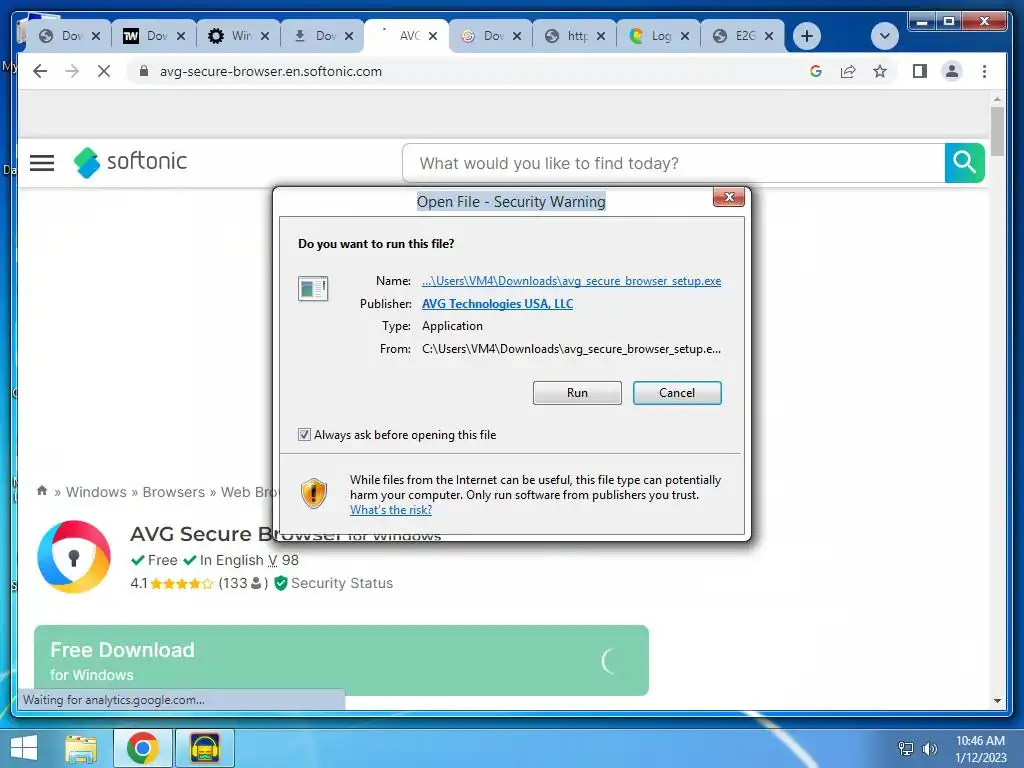Toggle the Chrome side panel icon
1024x768 pixels.
pos(920,71)
